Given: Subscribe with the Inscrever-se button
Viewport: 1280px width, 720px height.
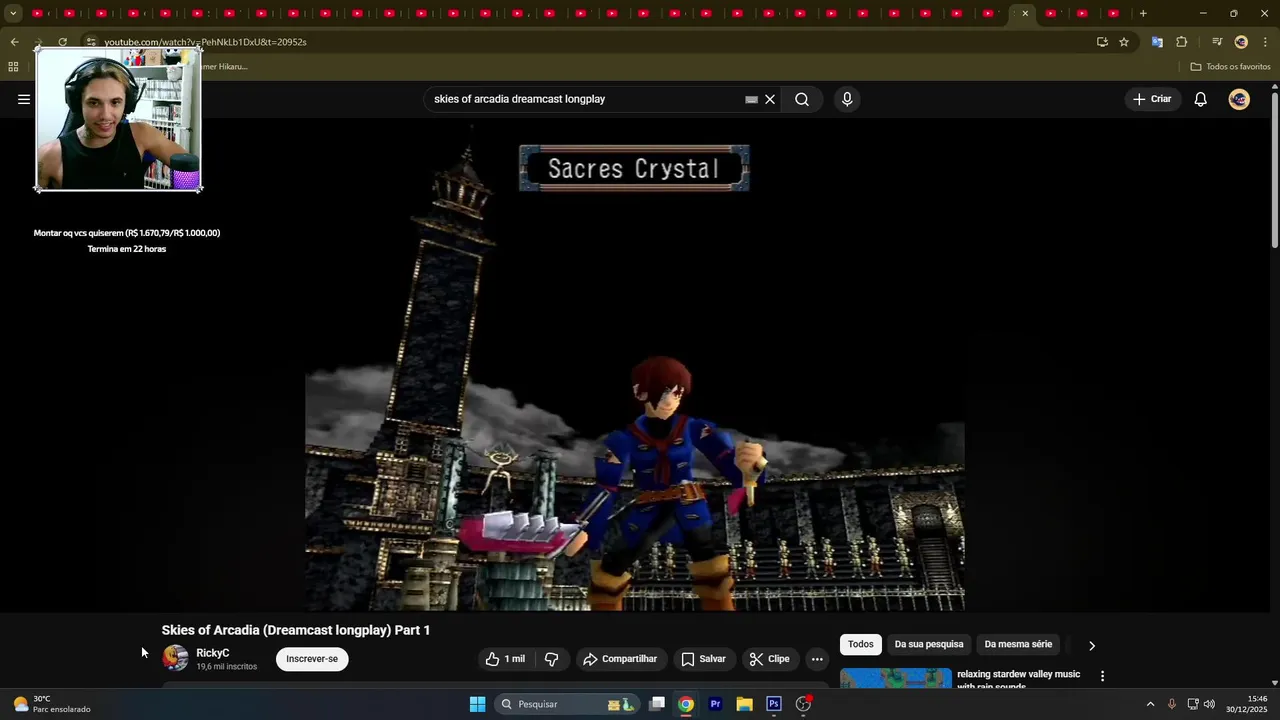Looking at the screenshot, I should click(x=312, y=659).
